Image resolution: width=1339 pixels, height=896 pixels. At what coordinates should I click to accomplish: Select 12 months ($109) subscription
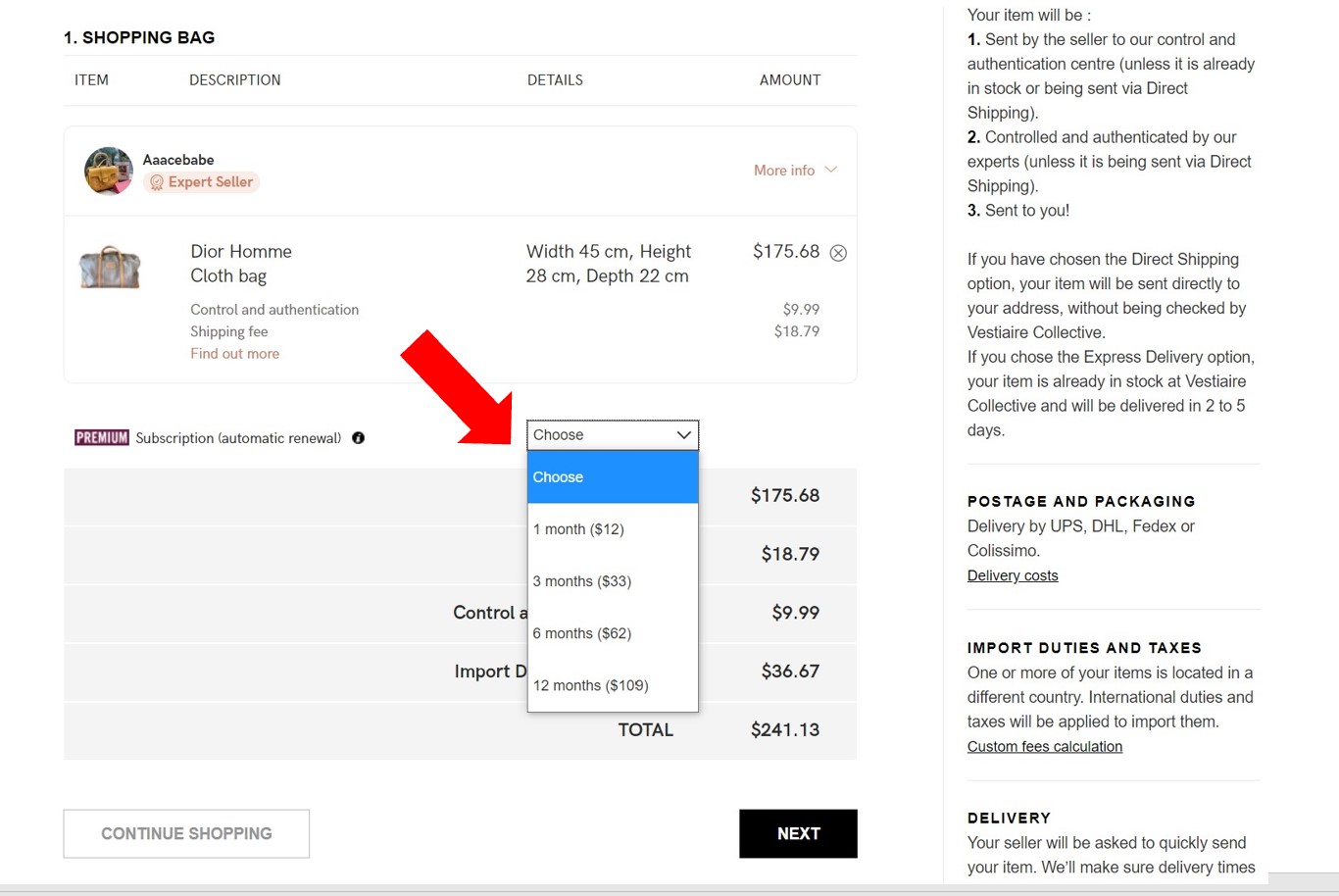(x=613, y=685)
